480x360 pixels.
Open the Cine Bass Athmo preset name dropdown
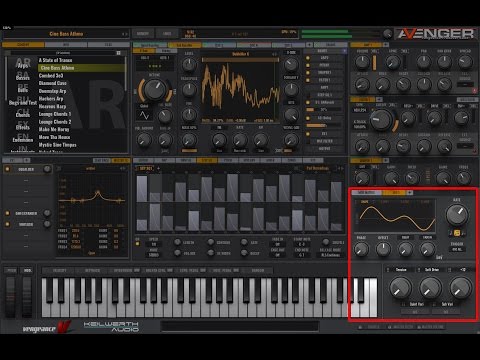pyautogui.click(x=66, y=34)
